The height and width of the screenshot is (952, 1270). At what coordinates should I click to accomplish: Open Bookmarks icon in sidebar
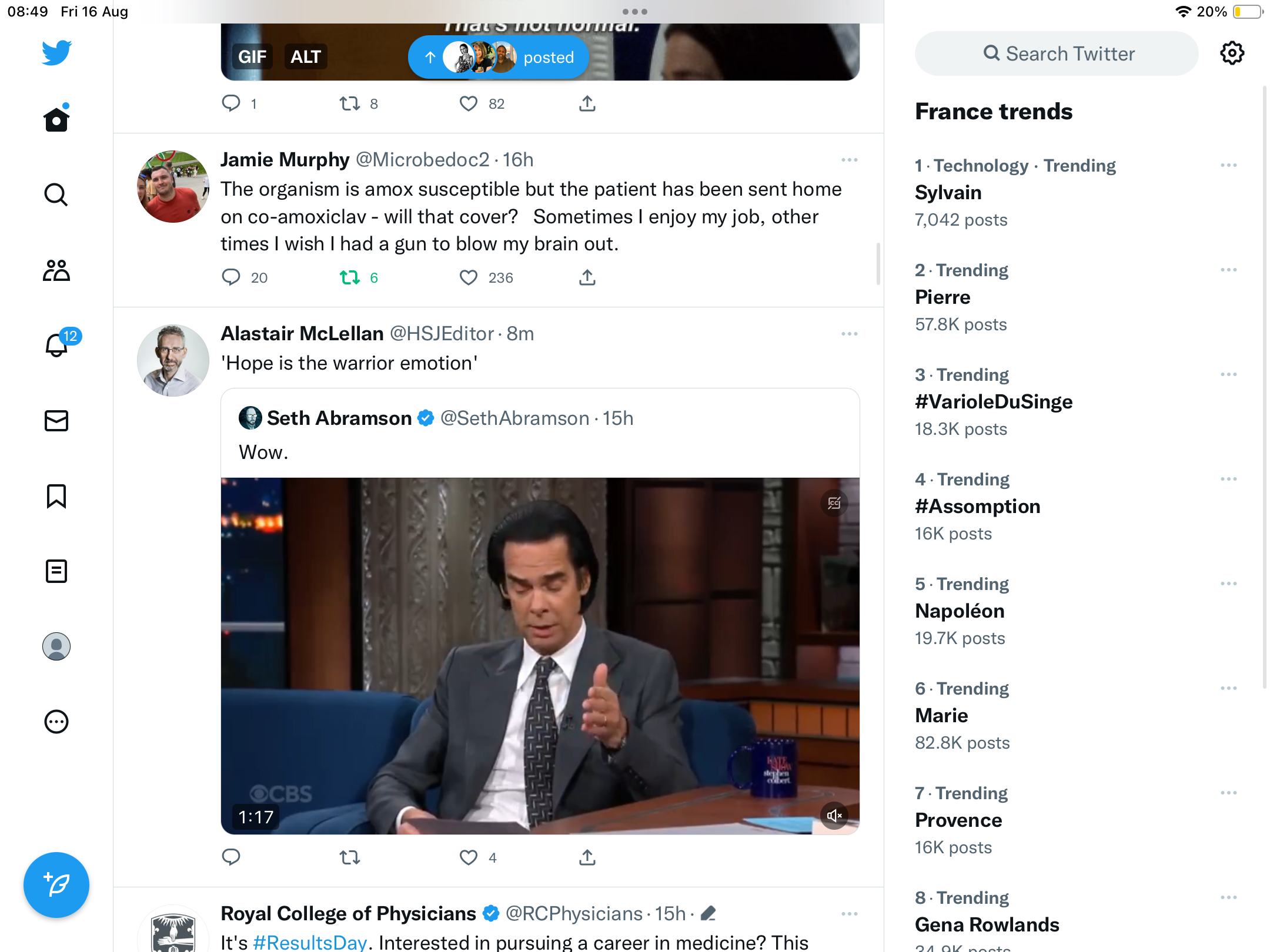click(56, 496)
